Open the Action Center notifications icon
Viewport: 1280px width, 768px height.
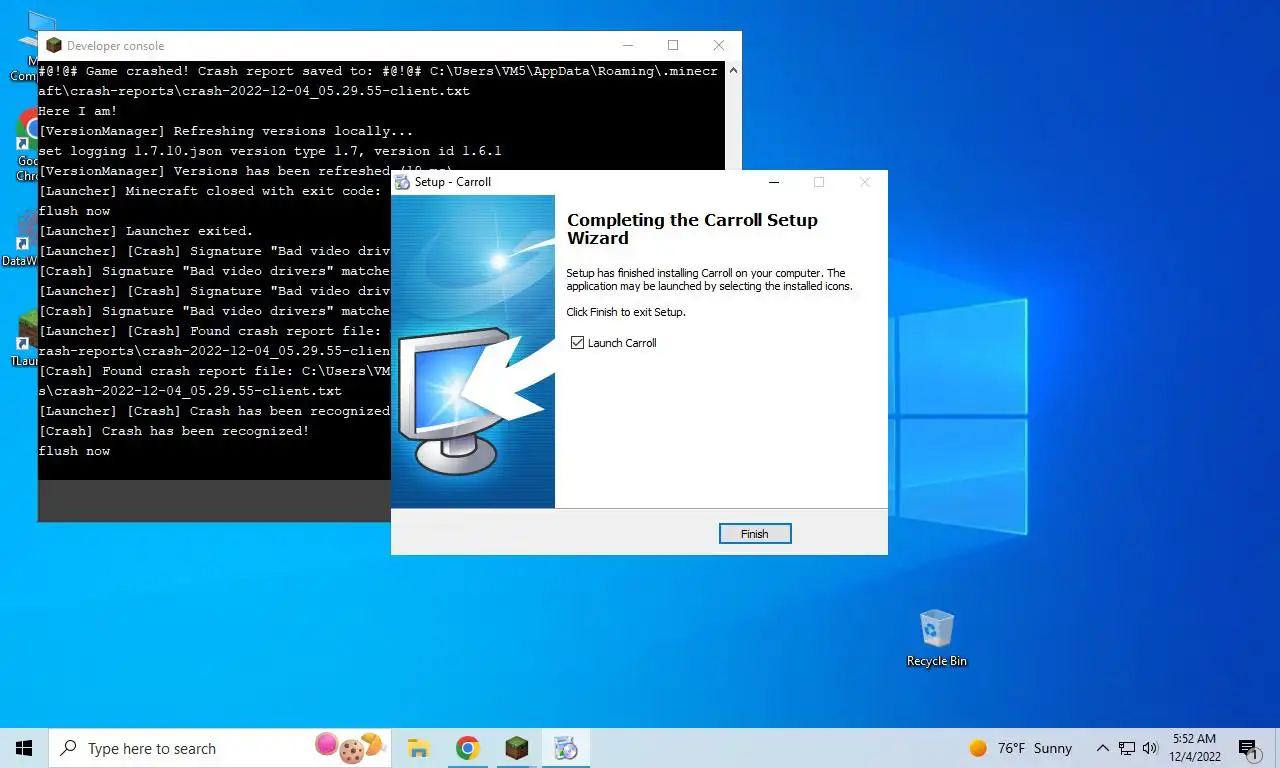click(x=1247, y=748)
